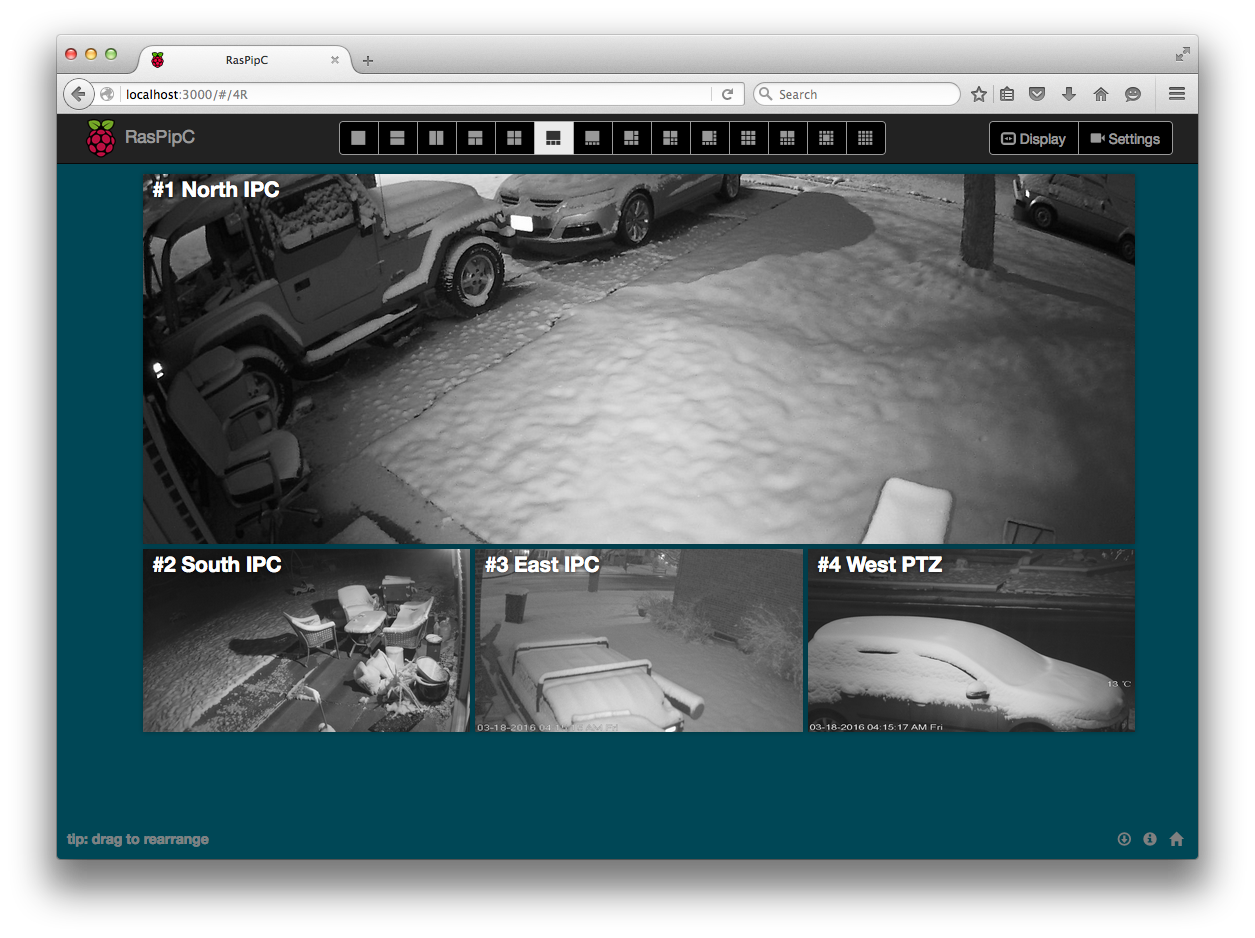Bookmark this page with the star icon

[978, 94]
